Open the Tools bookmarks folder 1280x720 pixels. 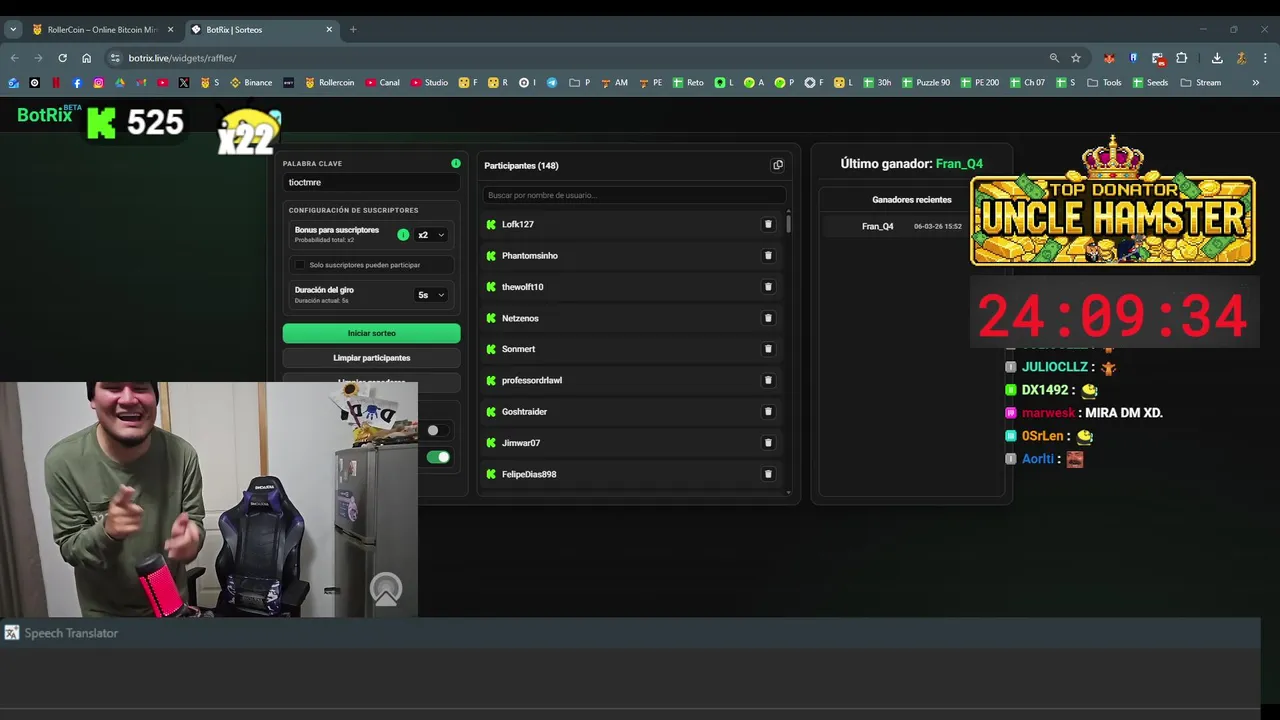click(x=1104, y=83)
